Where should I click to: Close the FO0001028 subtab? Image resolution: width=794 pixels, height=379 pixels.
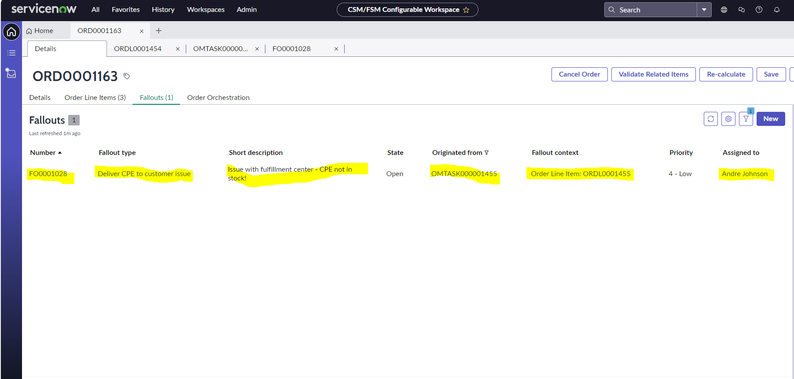click(x=336, y=49)
